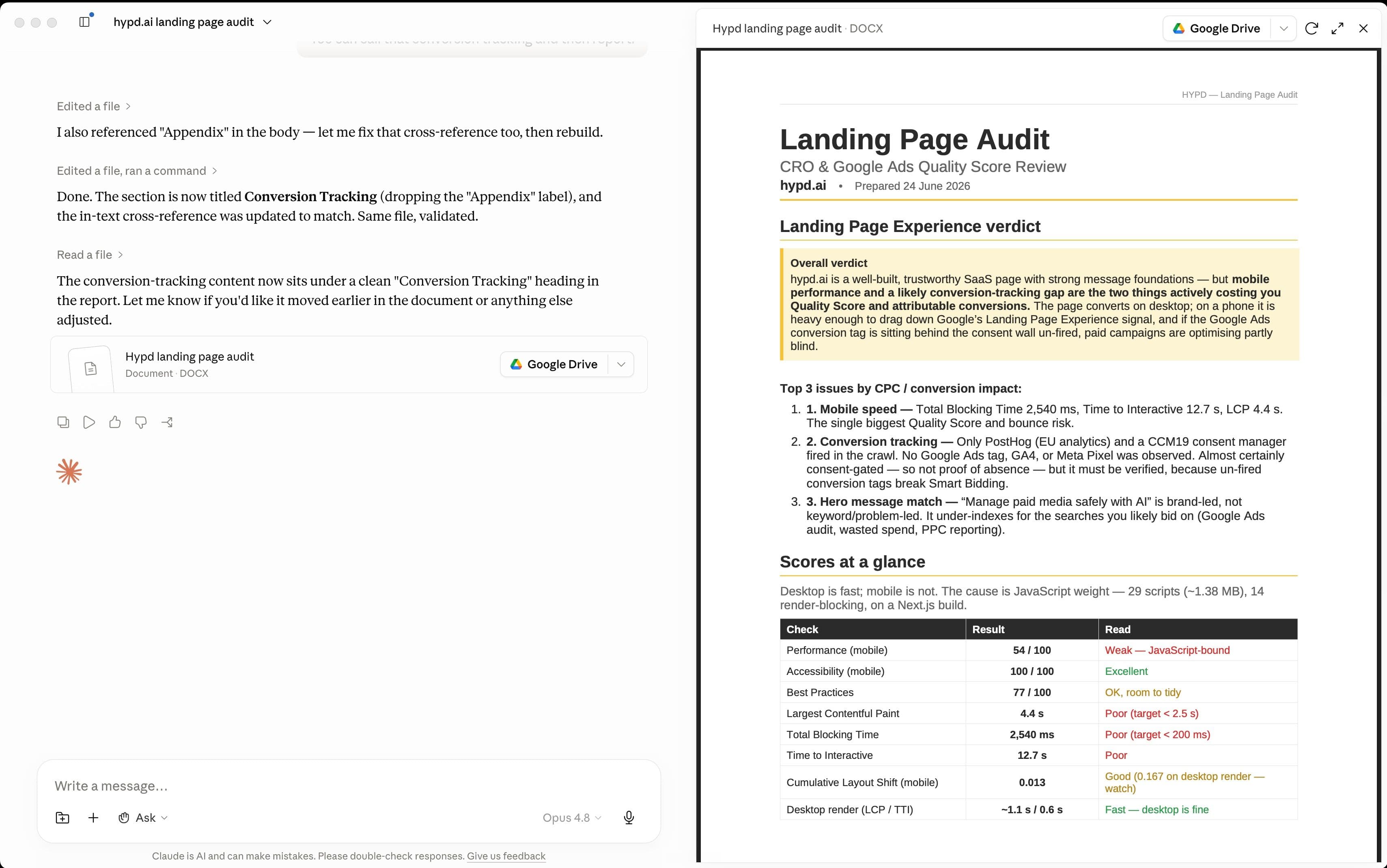Screen dimensions: 1387x868
Task: Click the '0.013' Cumulative Layout Shift value
Action: pyautogui.click(x=1032, y=782)
